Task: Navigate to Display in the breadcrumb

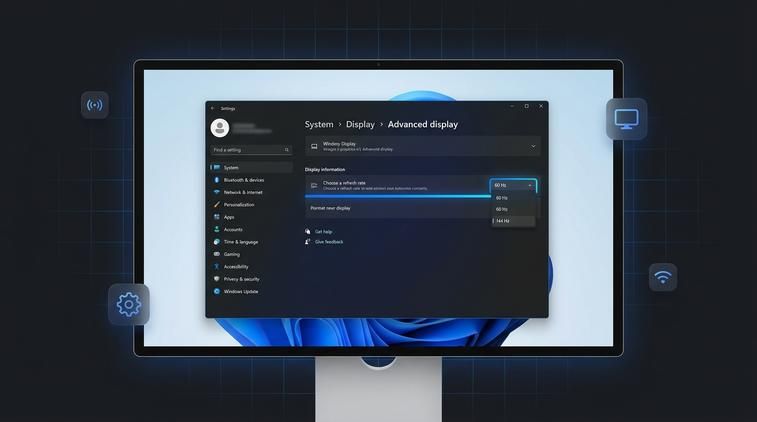Action: pyautogui.click(x=360, y=125)
